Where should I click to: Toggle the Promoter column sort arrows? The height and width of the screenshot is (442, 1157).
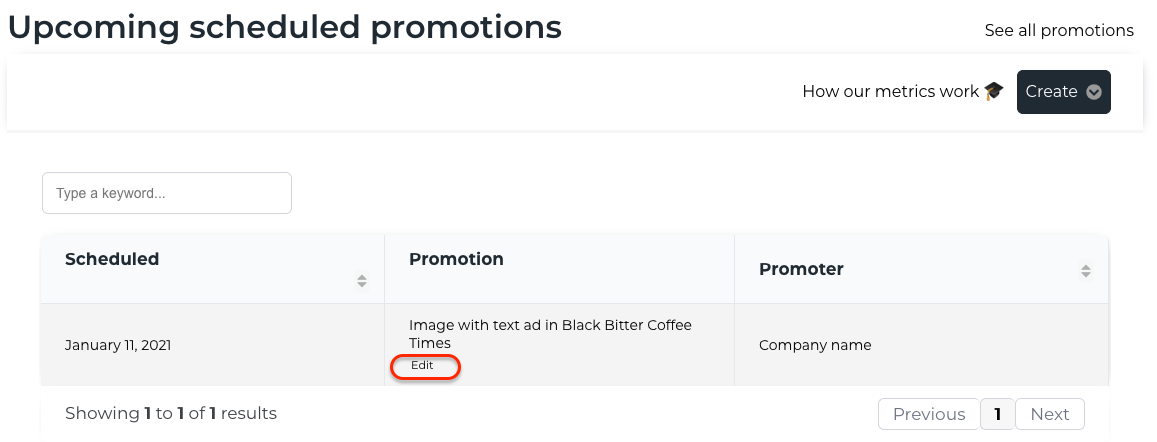1085,271
